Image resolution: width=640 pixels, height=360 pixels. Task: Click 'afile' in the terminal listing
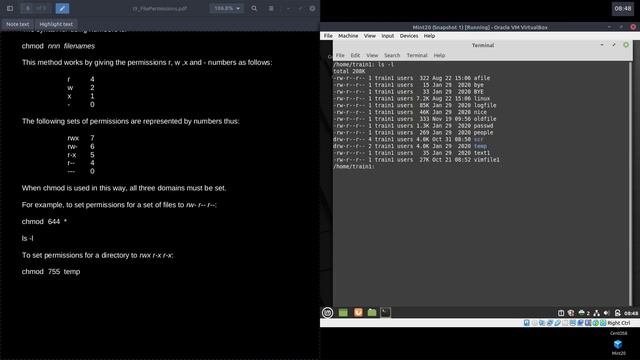482,78
